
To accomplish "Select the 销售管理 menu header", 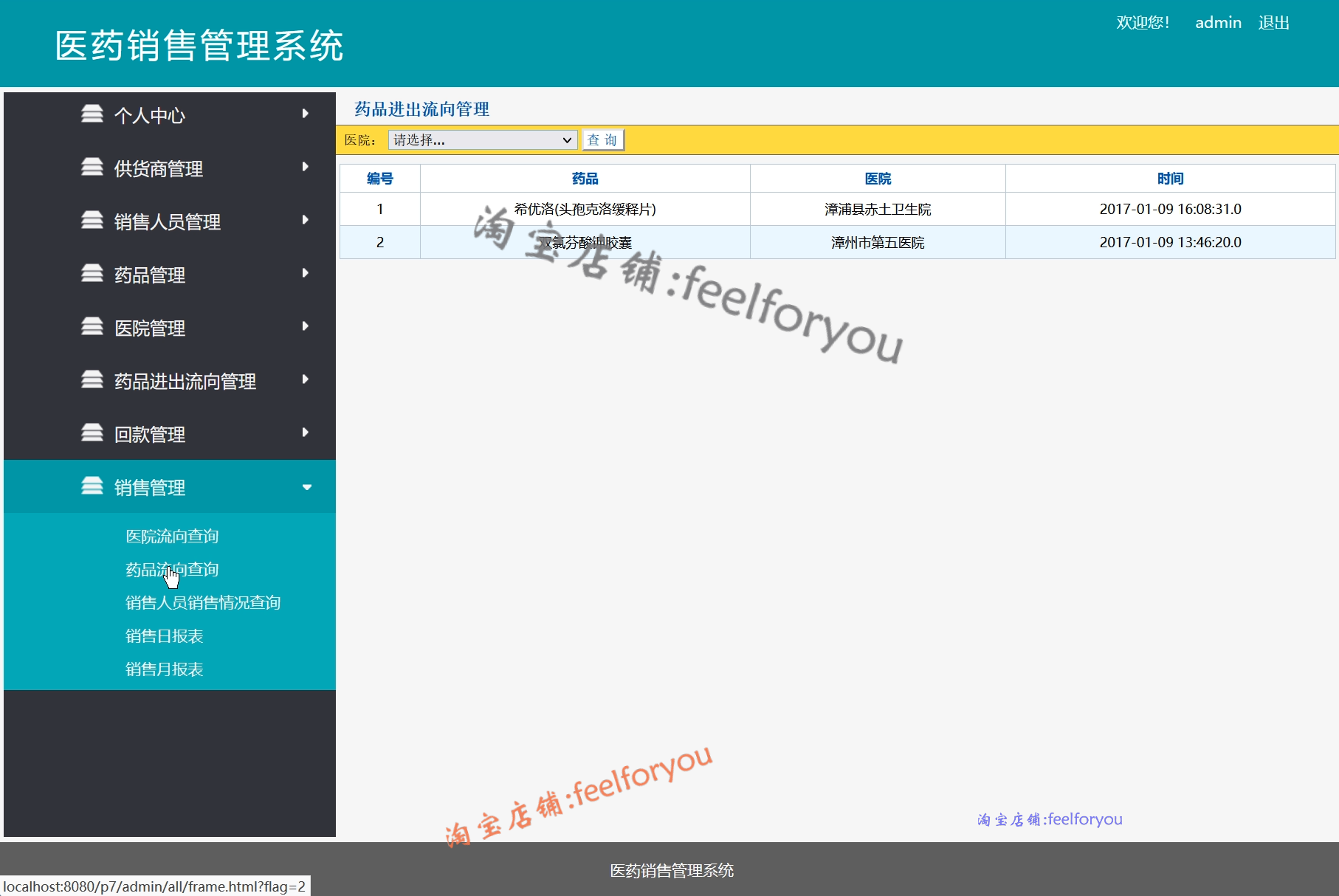I will 170,486.
